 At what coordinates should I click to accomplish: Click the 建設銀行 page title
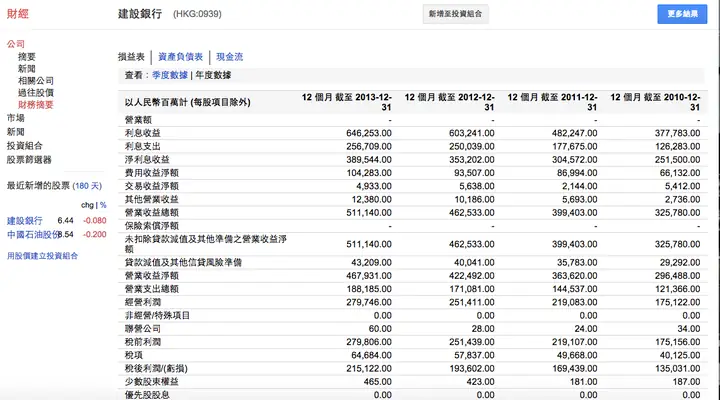[140, 14]
